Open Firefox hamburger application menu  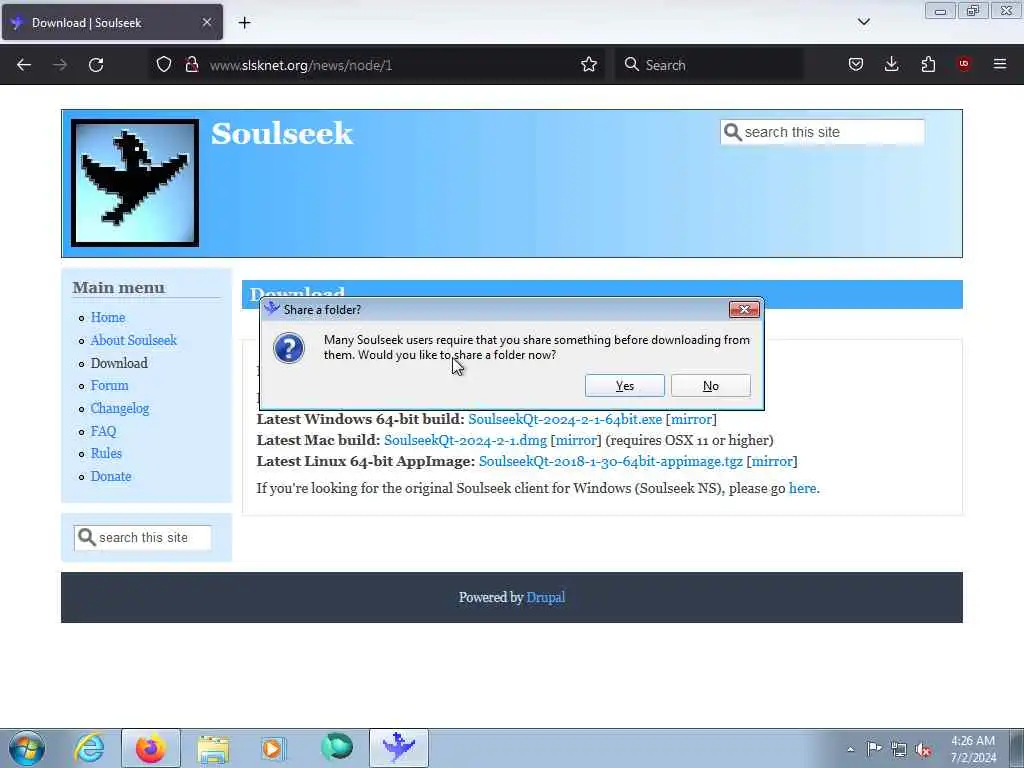(1000, 64)
